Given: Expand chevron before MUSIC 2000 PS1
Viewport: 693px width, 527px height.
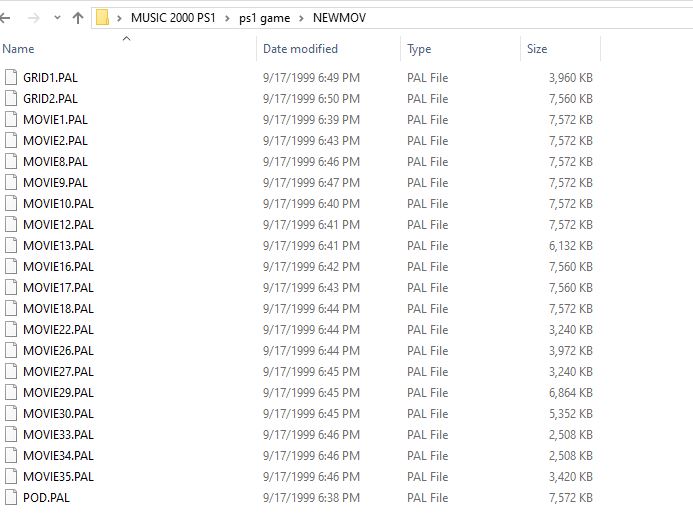Looking at the screenshot, I should [x=119, y=19].
